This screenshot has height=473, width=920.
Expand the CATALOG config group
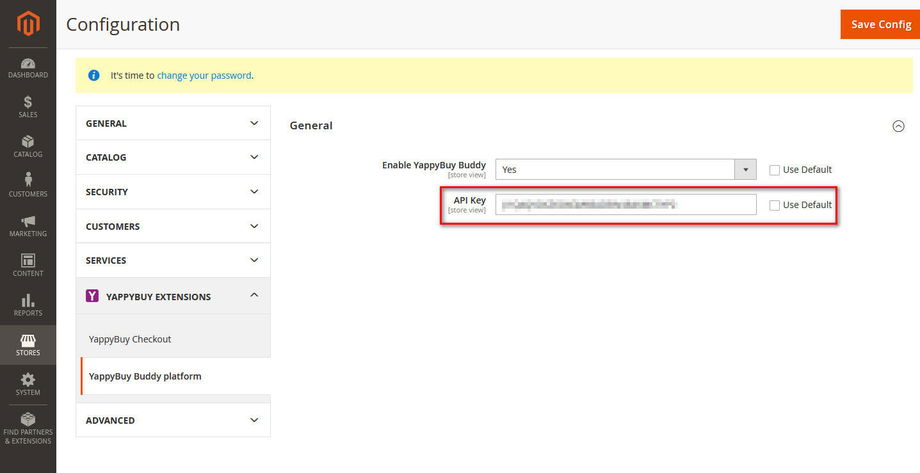pyautogui.click(x=173, y=157)
